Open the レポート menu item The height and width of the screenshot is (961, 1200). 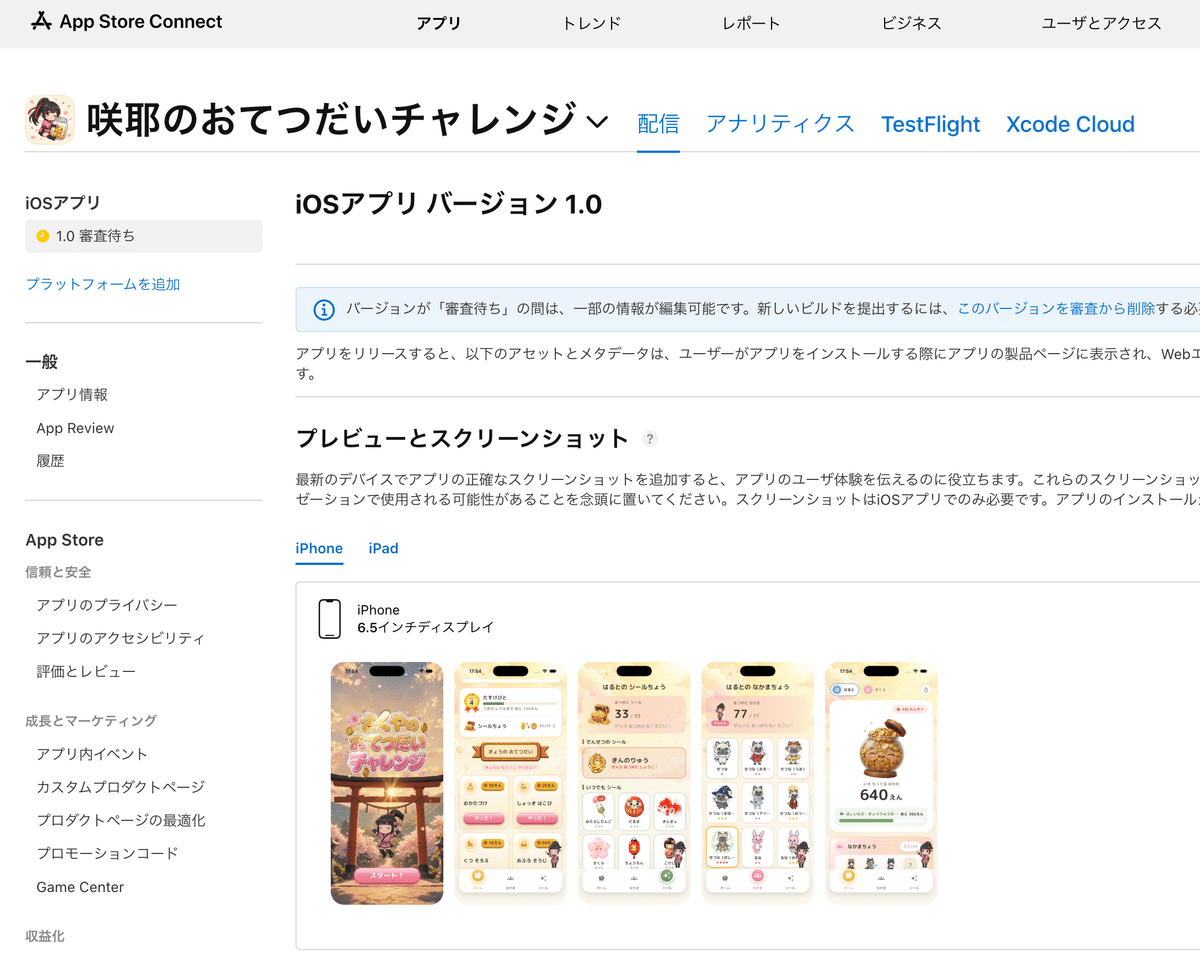(751, 23)
